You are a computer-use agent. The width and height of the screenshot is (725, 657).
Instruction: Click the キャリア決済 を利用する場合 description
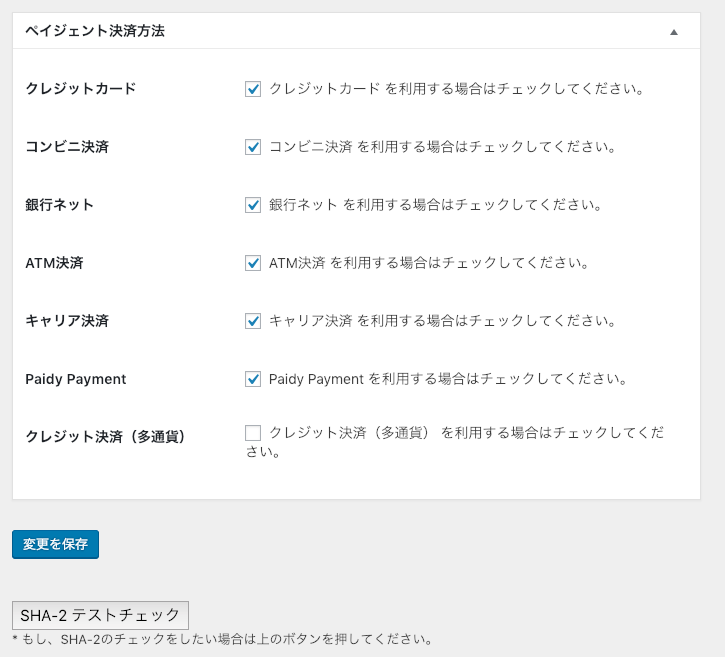click(442, 320)
